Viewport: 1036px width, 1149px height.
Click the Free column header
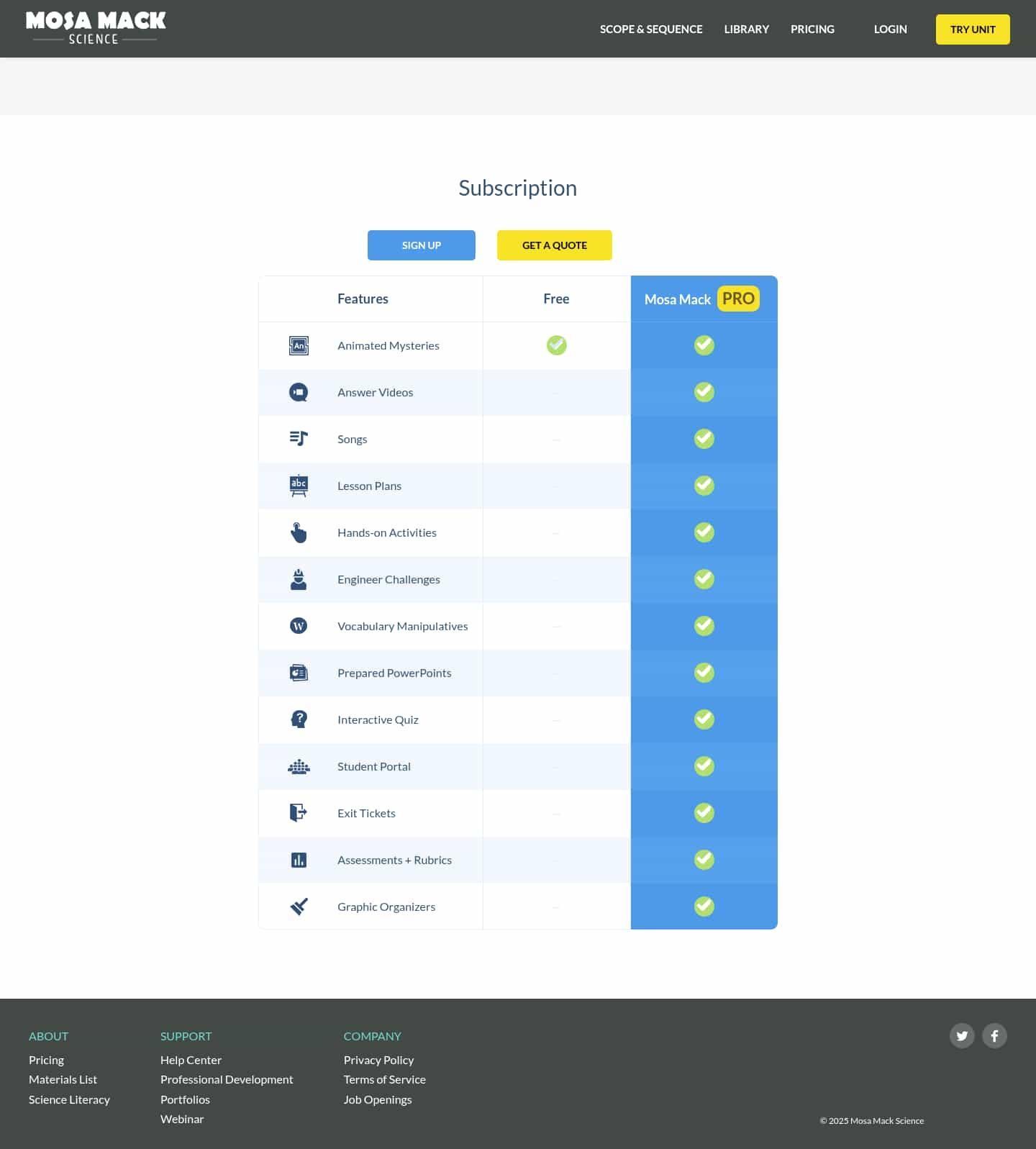(x=556, y=299)
